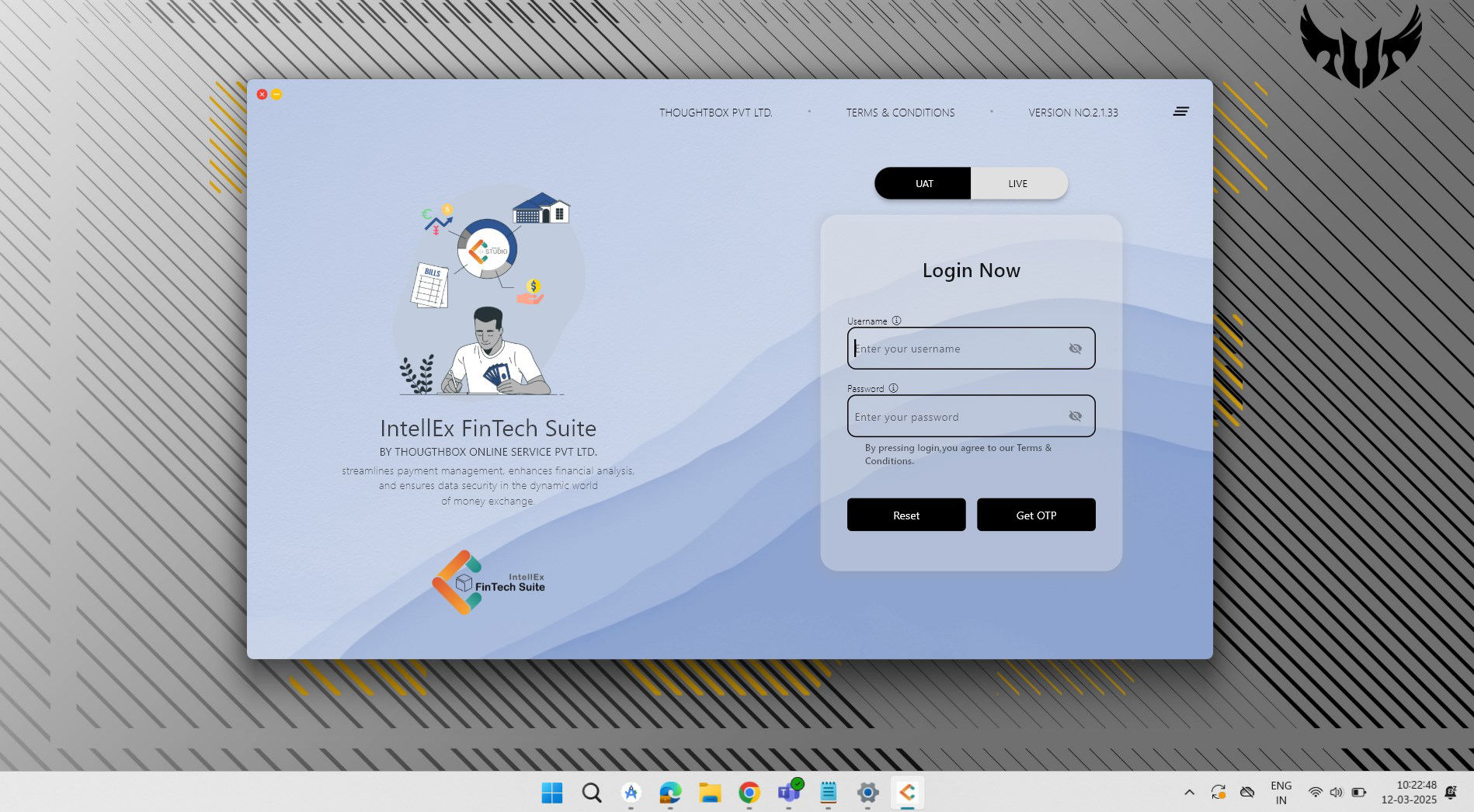Click the IntellEx FinTech Suite logo

[488, 582]
